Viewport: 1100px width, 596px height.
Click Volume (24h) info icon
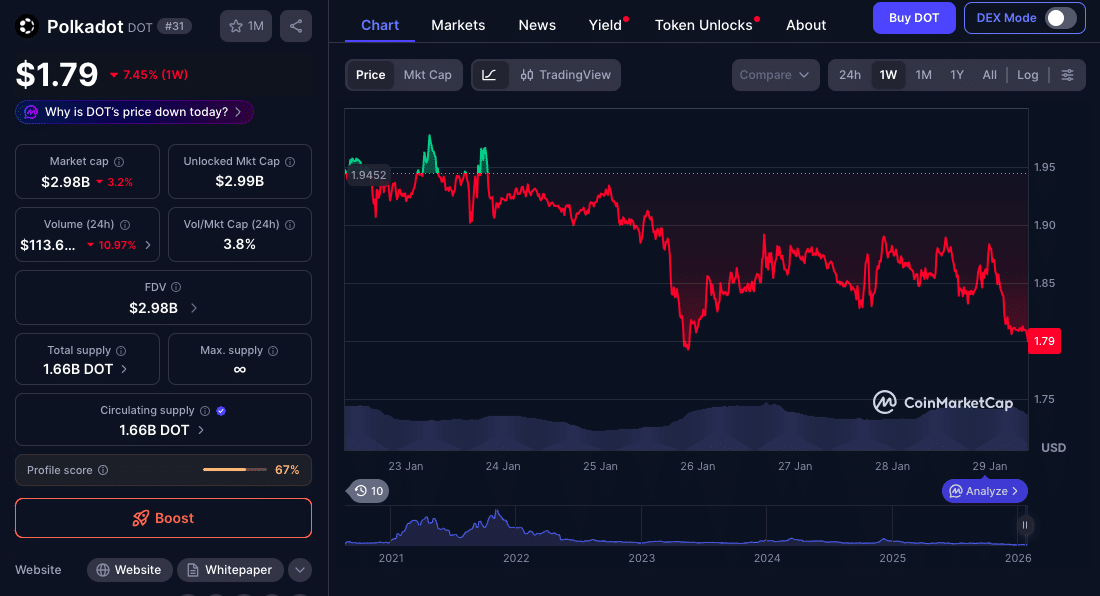pos(125,225)
